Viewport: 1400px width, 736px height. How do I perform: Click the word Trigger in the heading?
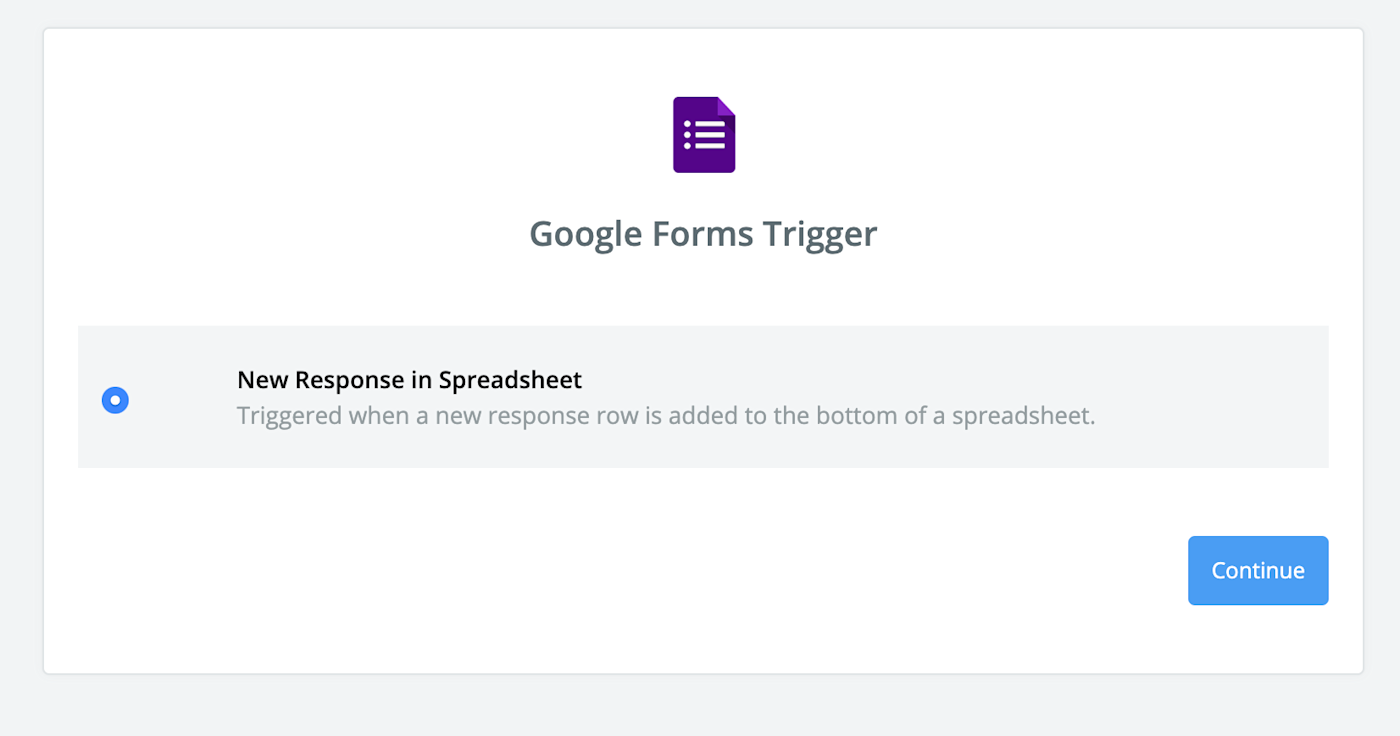tap(819, 234)
